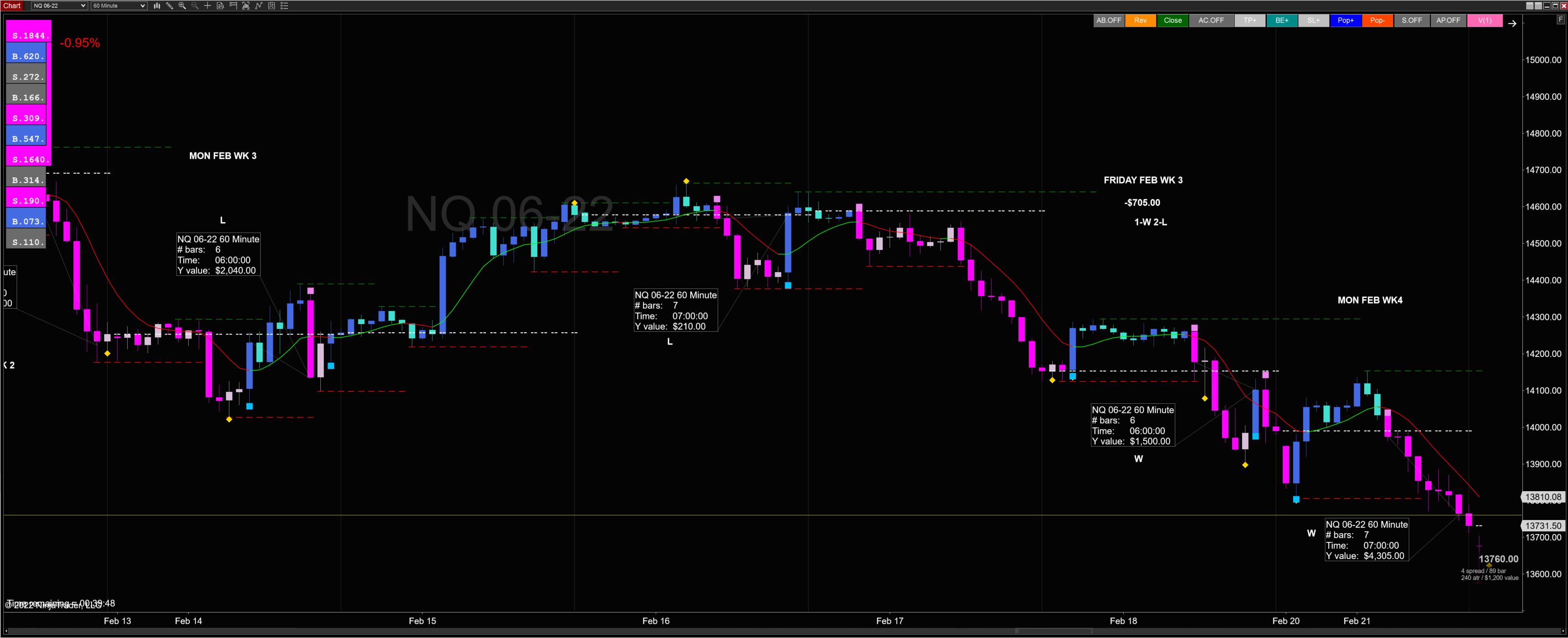The width and height of the screenshot is (1568, 638).
Task: Click the 13810.08 price marker on axis
Action: pos(1542,497)
